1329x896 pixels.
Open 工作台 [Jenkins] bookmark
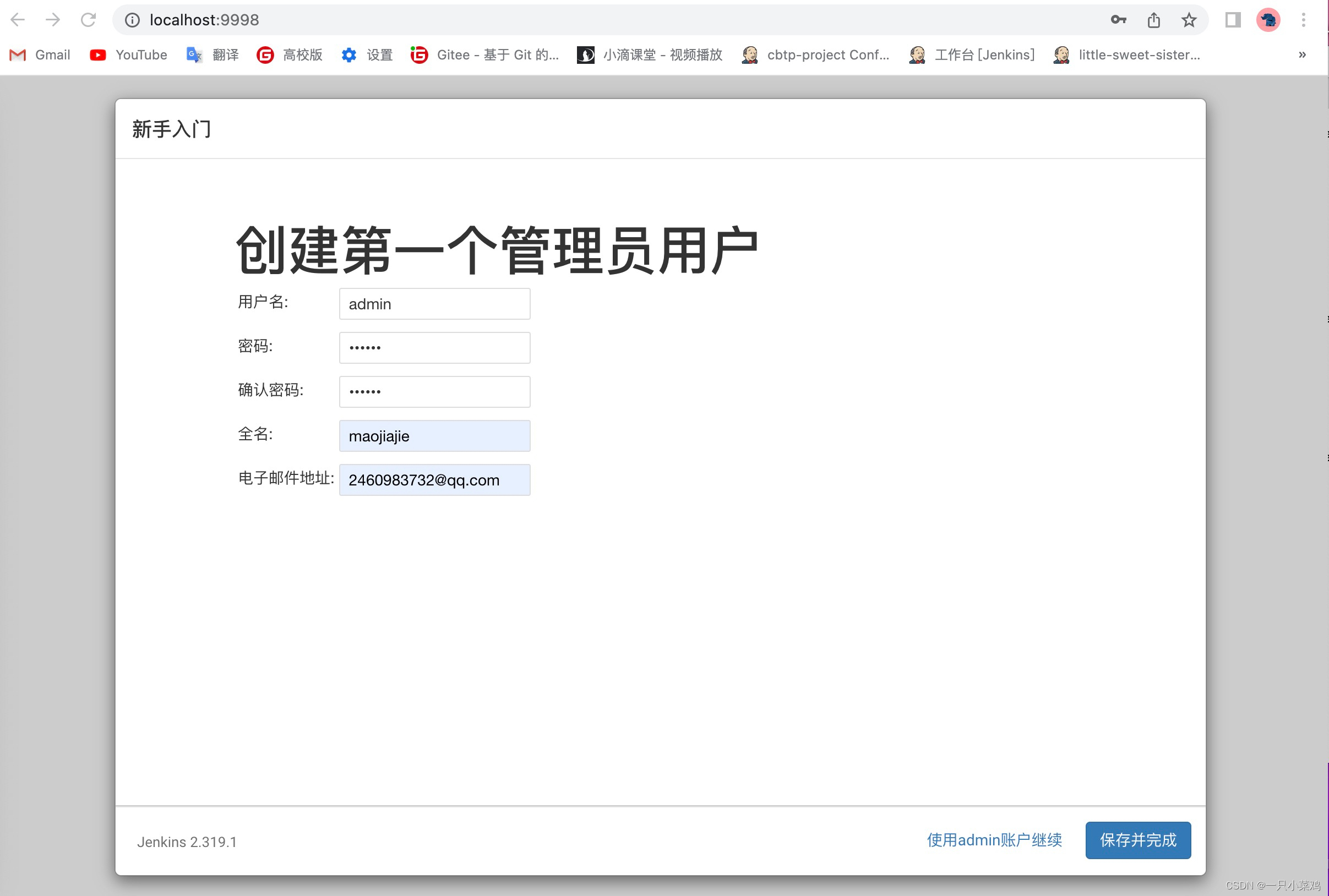click(x=972, y=55)
